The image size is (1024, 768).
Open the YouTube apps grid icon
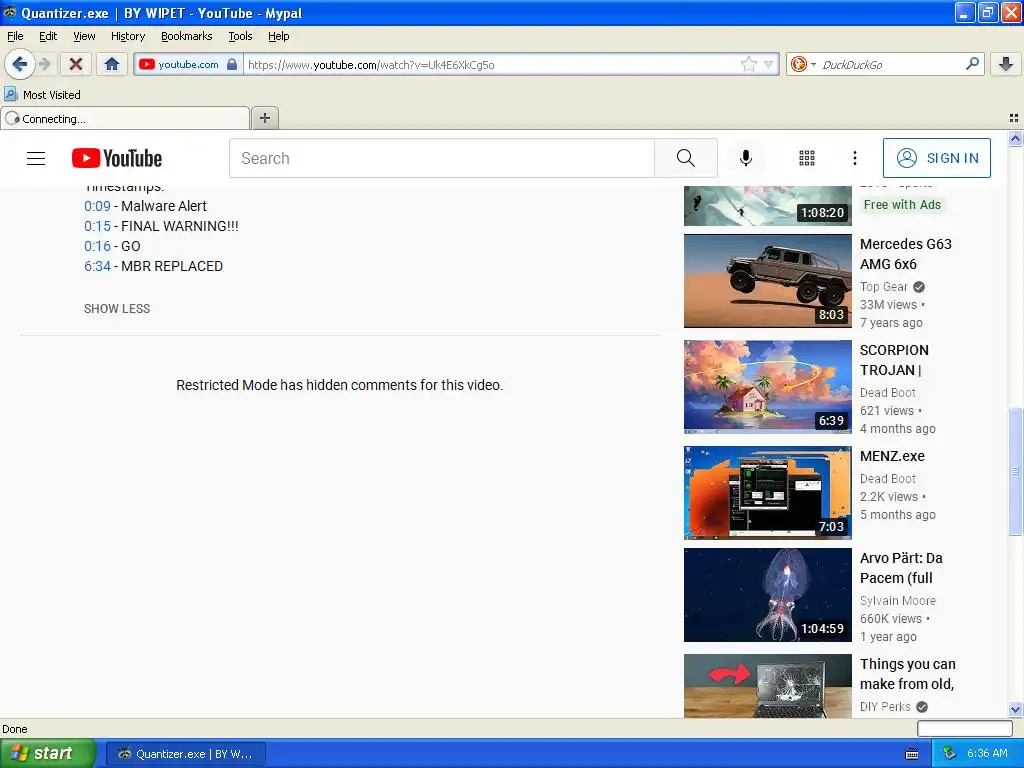(807, 158)
